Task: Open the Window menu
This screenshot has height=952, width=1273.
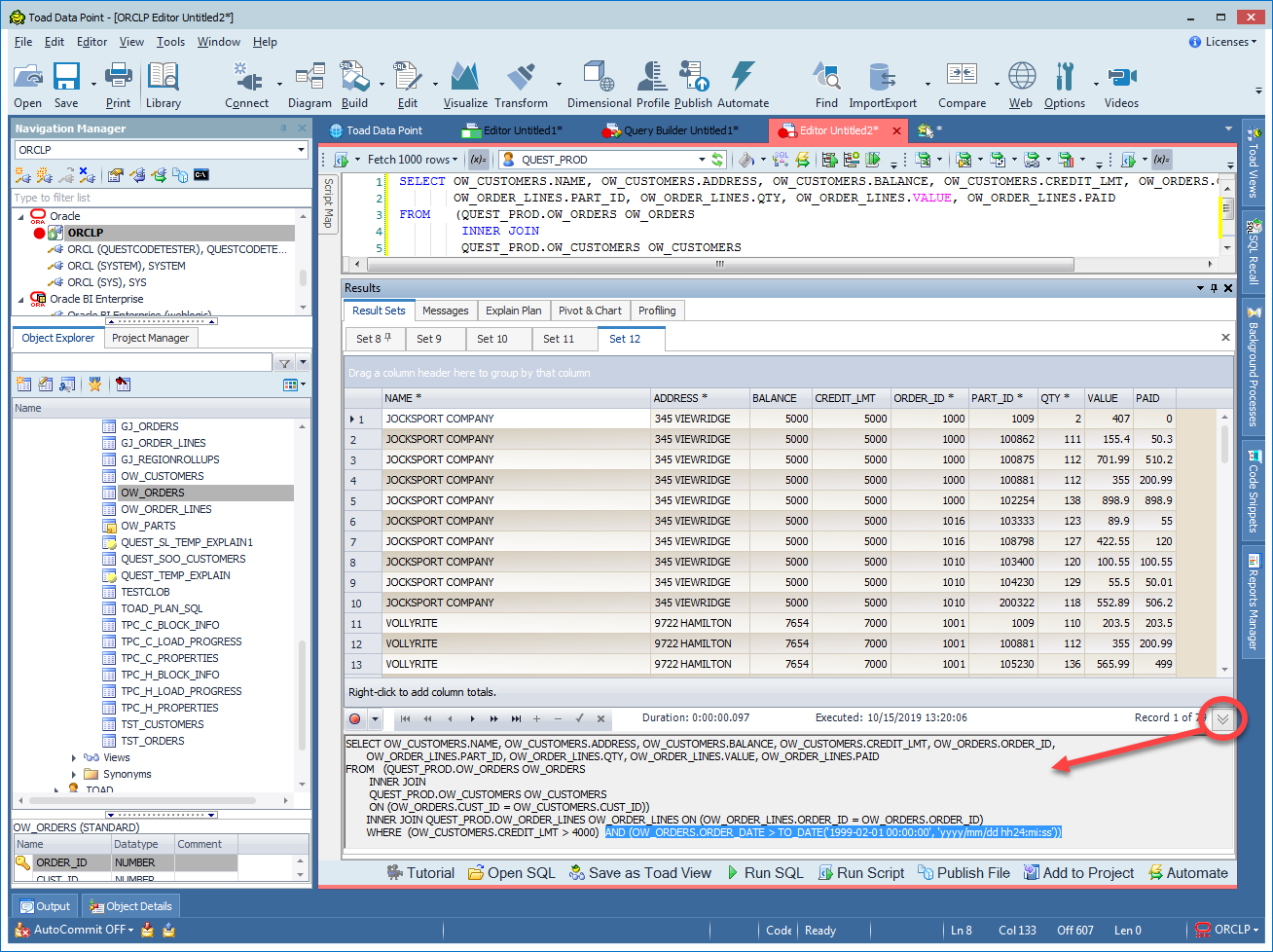Action: [219, 42]
